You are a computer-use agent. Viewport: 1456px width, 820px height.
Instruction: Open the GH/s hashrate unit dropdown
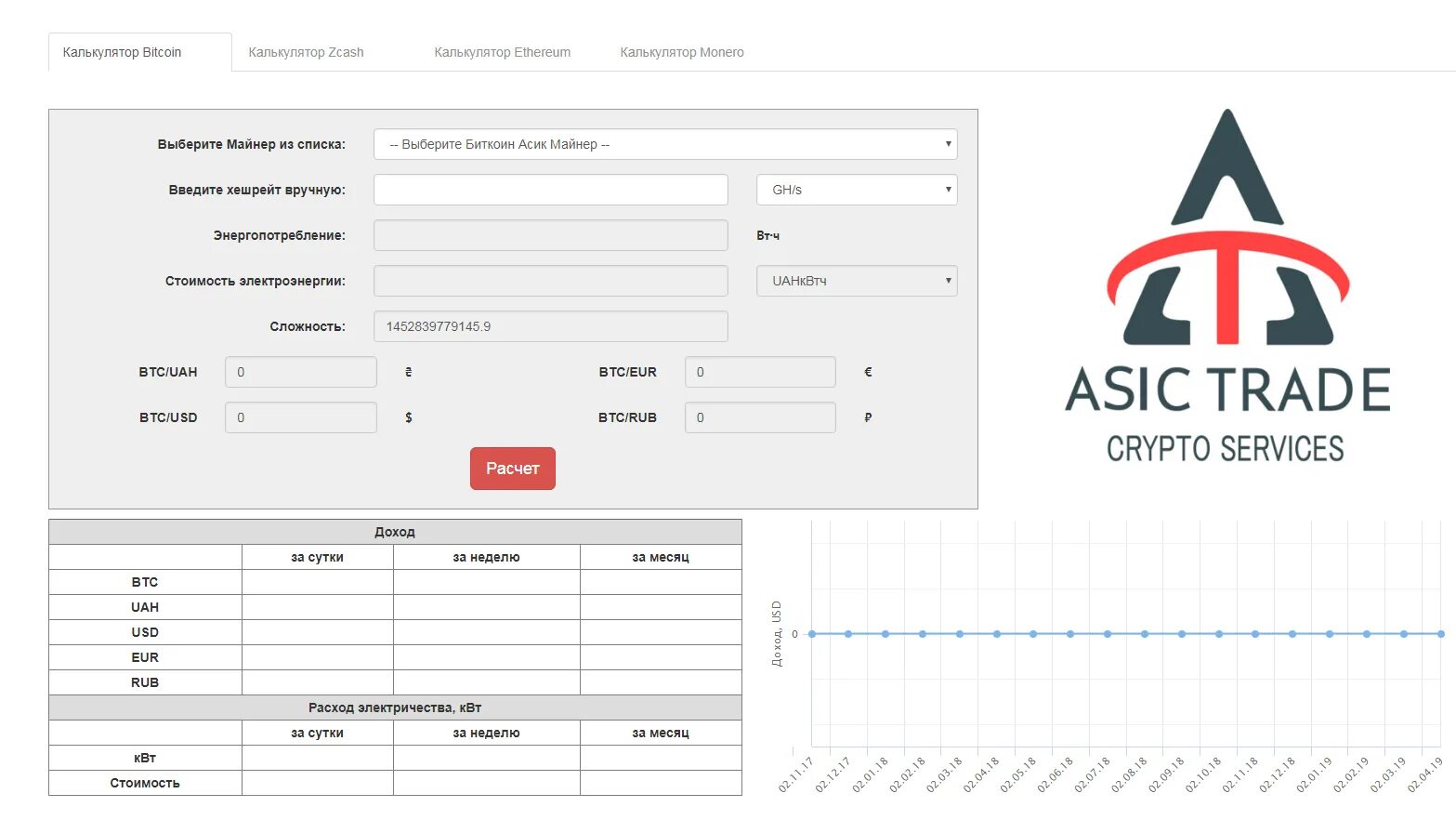click(x=857, y=190)
